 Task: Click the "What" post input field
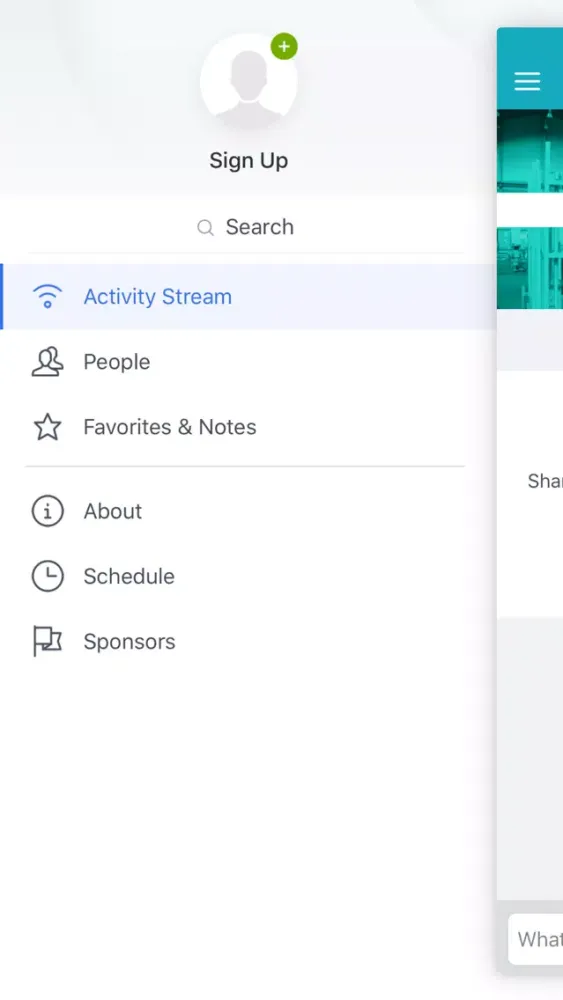coord(536,939)
